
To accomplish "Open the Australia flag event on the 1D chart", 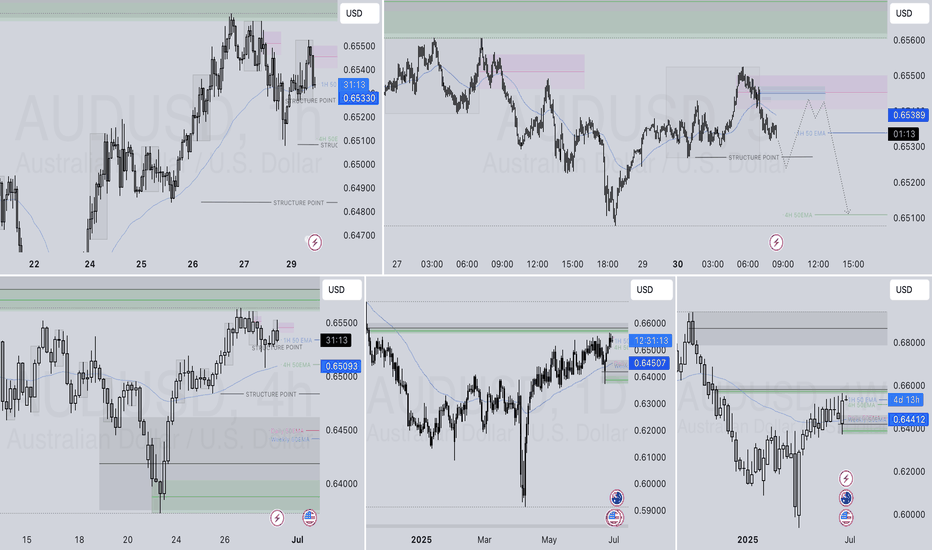I will (616, 498).
